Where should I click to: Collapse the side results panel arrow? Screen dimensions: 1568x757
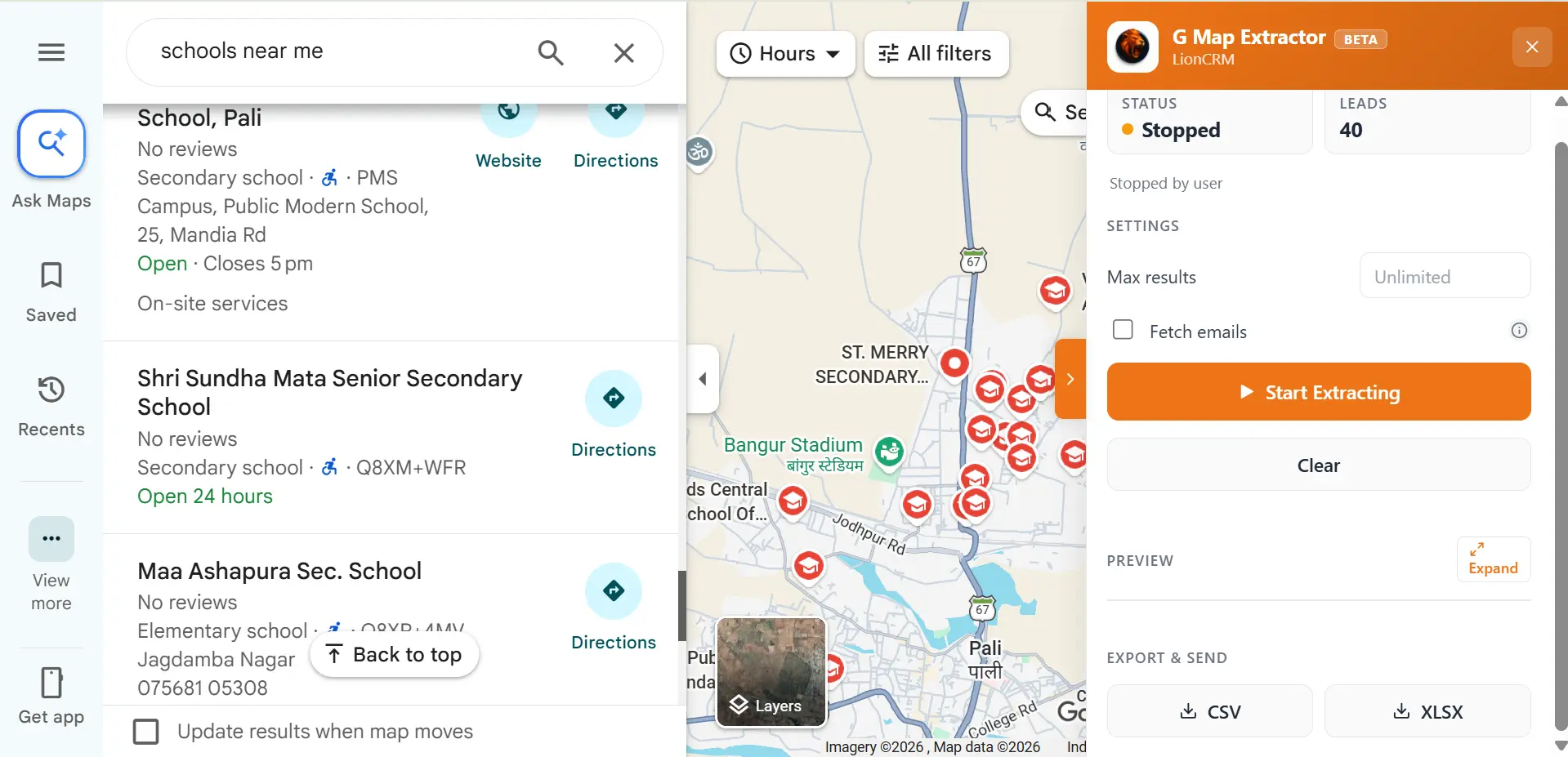point(703,379)
